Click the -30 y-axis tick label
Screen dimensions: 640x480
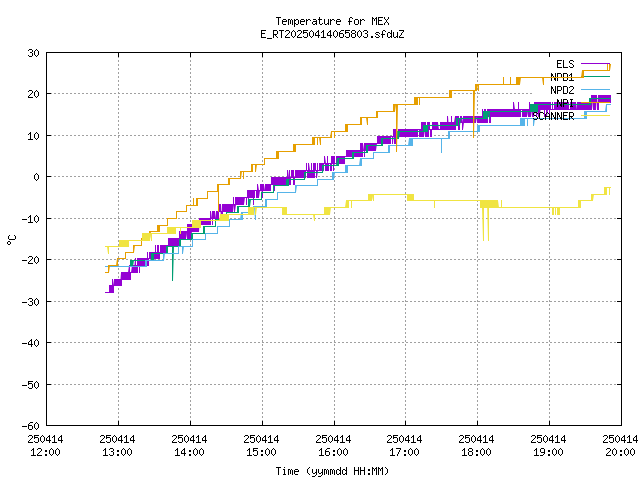tap(30, 301)
